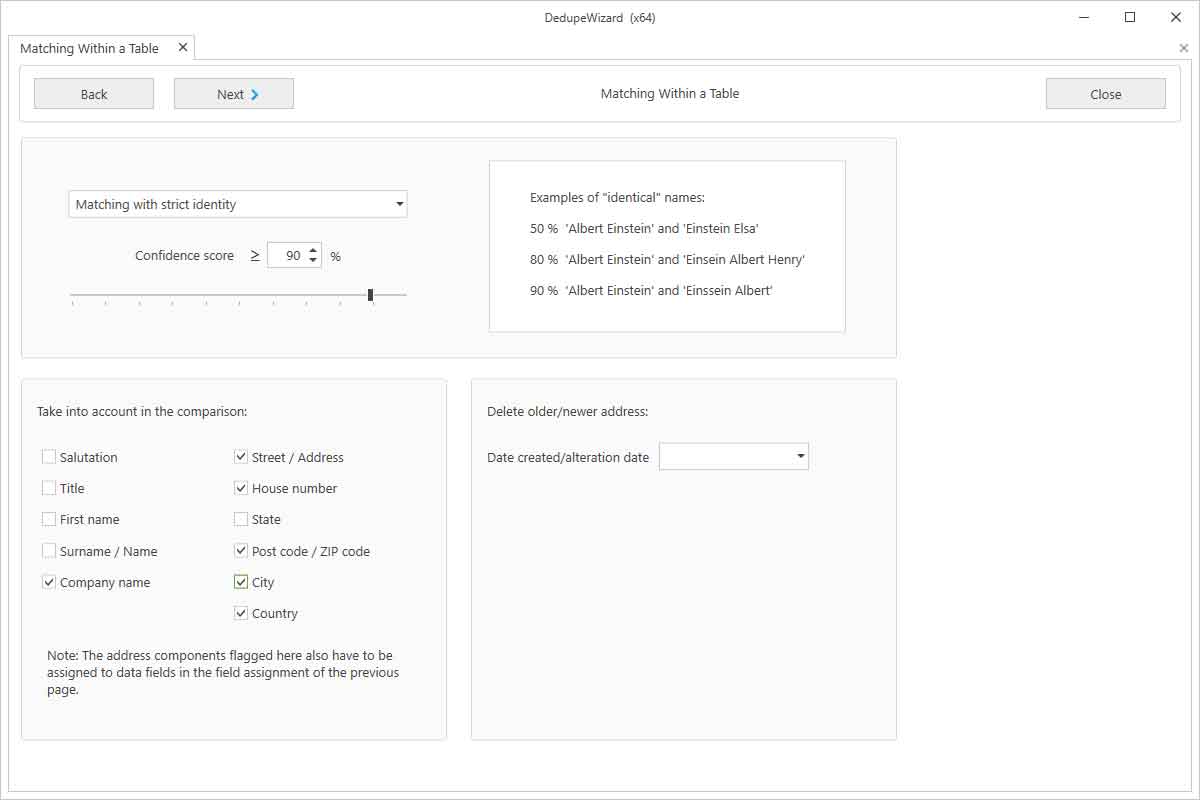Close the Matching Within a Table tab

(x=183, y=46)
